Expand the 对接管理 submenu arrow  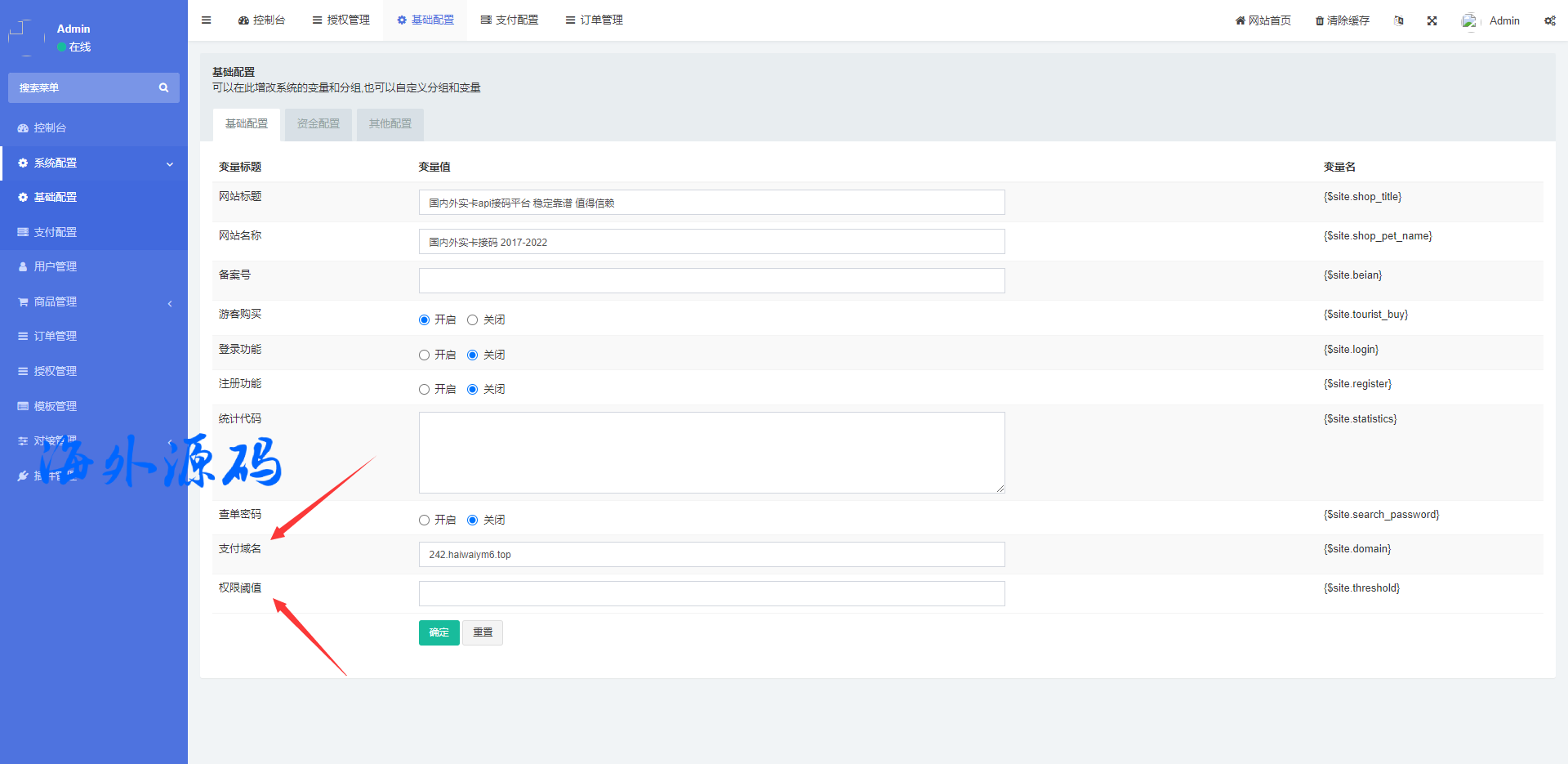[170, 442]
